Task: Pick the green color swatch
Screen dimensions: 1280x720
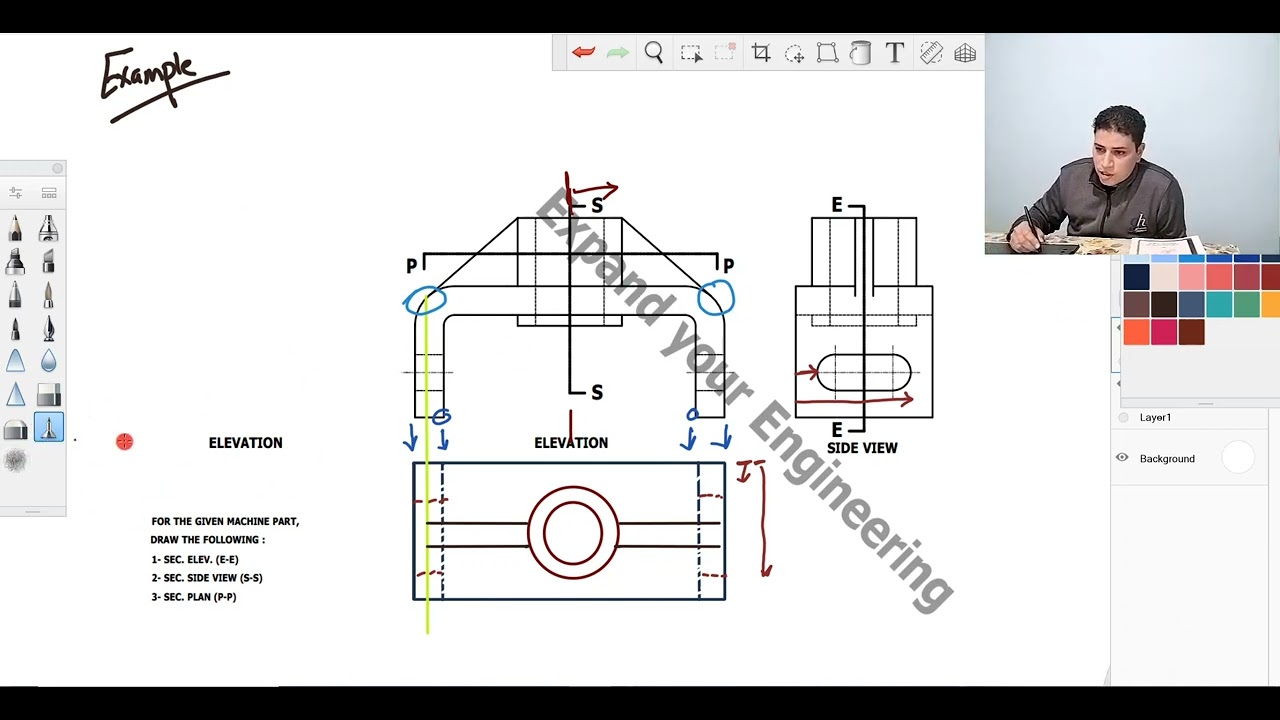Action: pyautogui.click(x=1246, y=304)
